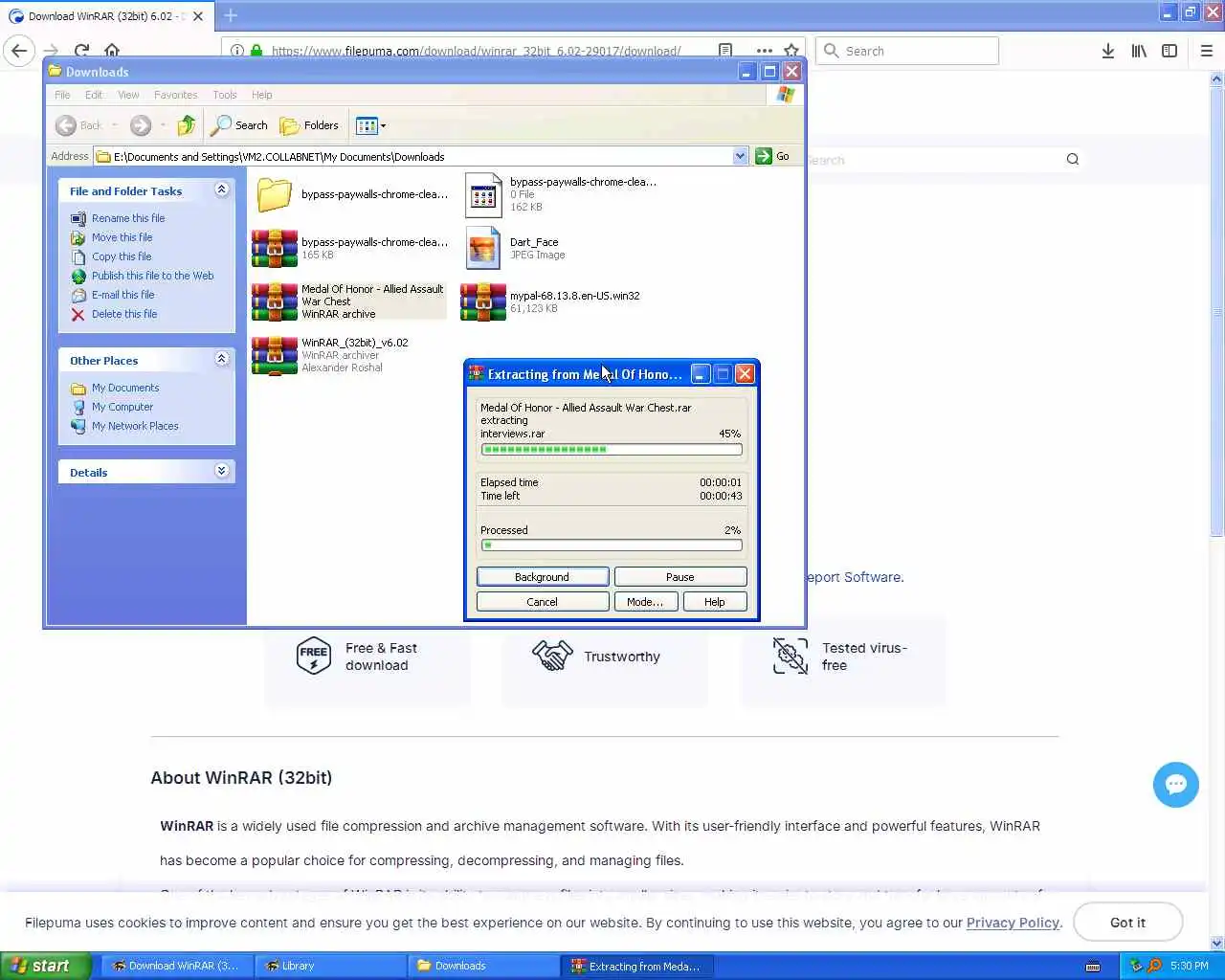This screenshot has width=1225, height=980.
Task: Open Firefox page actions three-dot menu
Action: coord(764,51)
